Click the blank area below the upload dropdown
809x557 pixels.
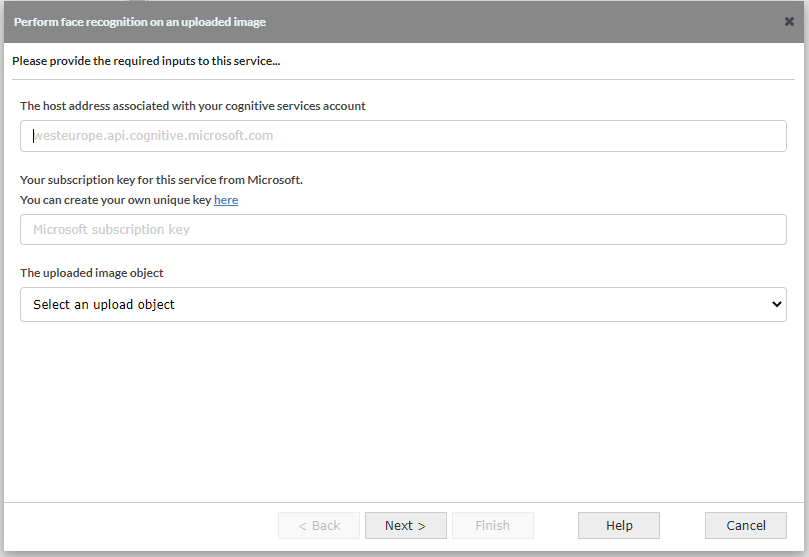click(x=403, y=410)
